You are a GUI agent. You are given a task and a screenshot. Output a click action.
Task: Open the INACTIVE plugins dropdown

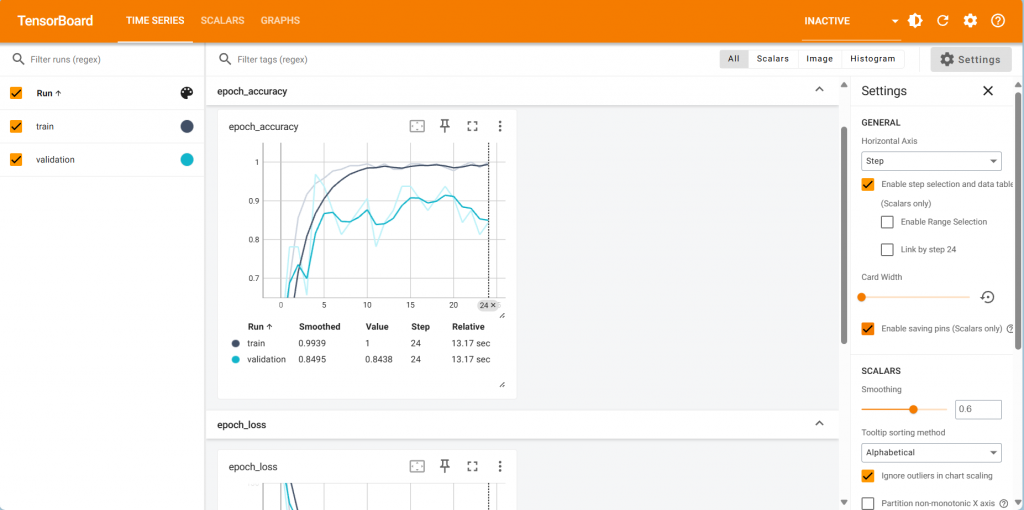852,21
